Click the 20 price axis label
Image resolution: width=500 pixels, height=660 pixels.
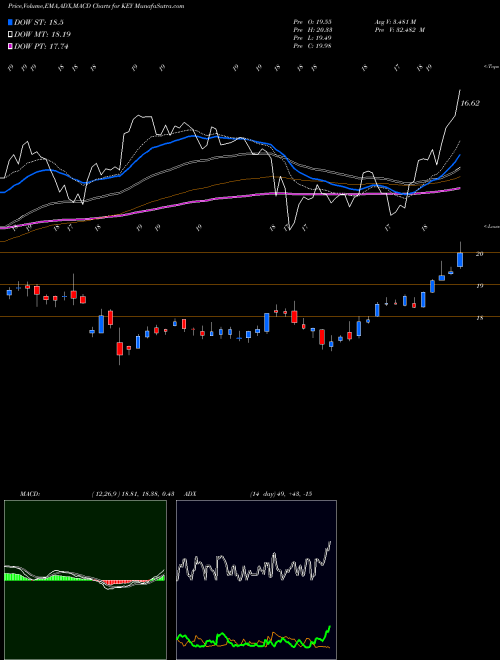[x=479, y=254]
